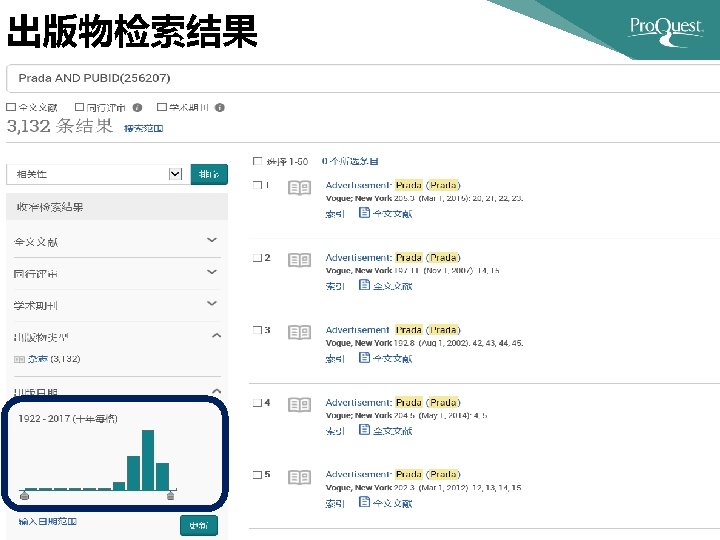Check the checkbox for result 4
The height and width of the screenshot is (540, 720).
pyautogui.click(x=257, y=403)
